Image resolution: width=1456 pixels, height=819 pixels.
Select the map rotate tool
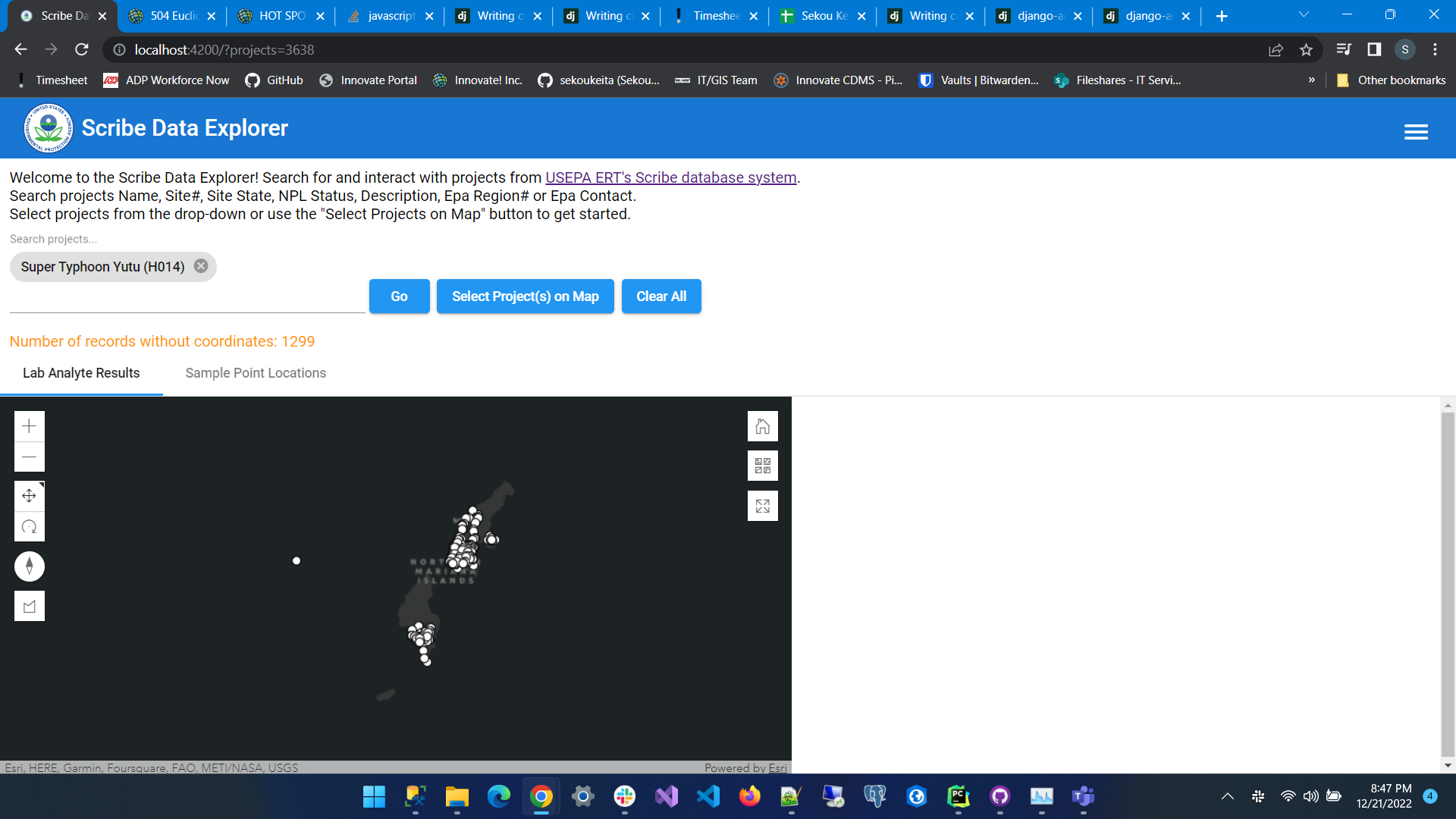coord(29,526)
